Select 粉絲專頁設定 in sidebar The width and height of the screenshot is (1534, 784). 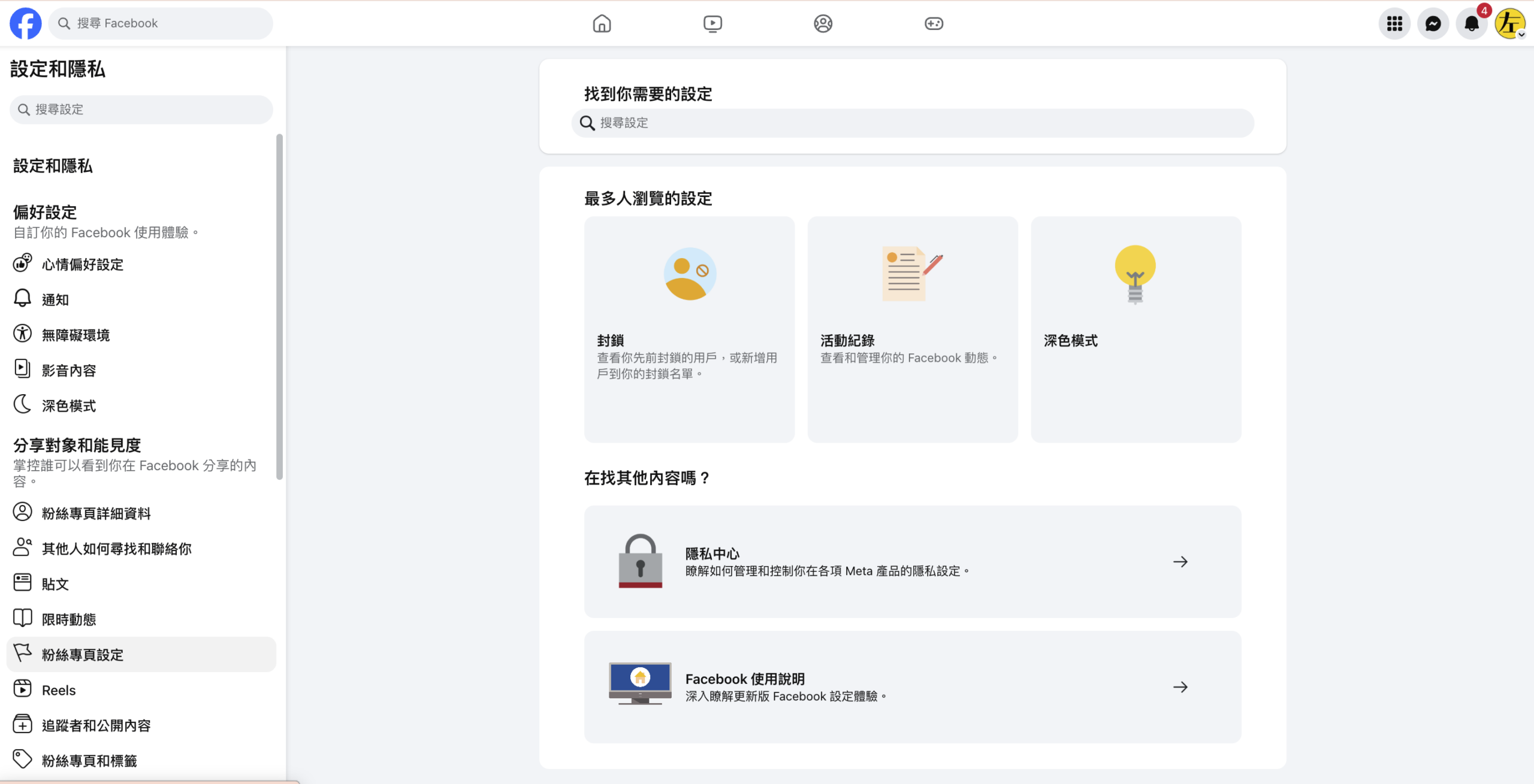tap(141, 655)
